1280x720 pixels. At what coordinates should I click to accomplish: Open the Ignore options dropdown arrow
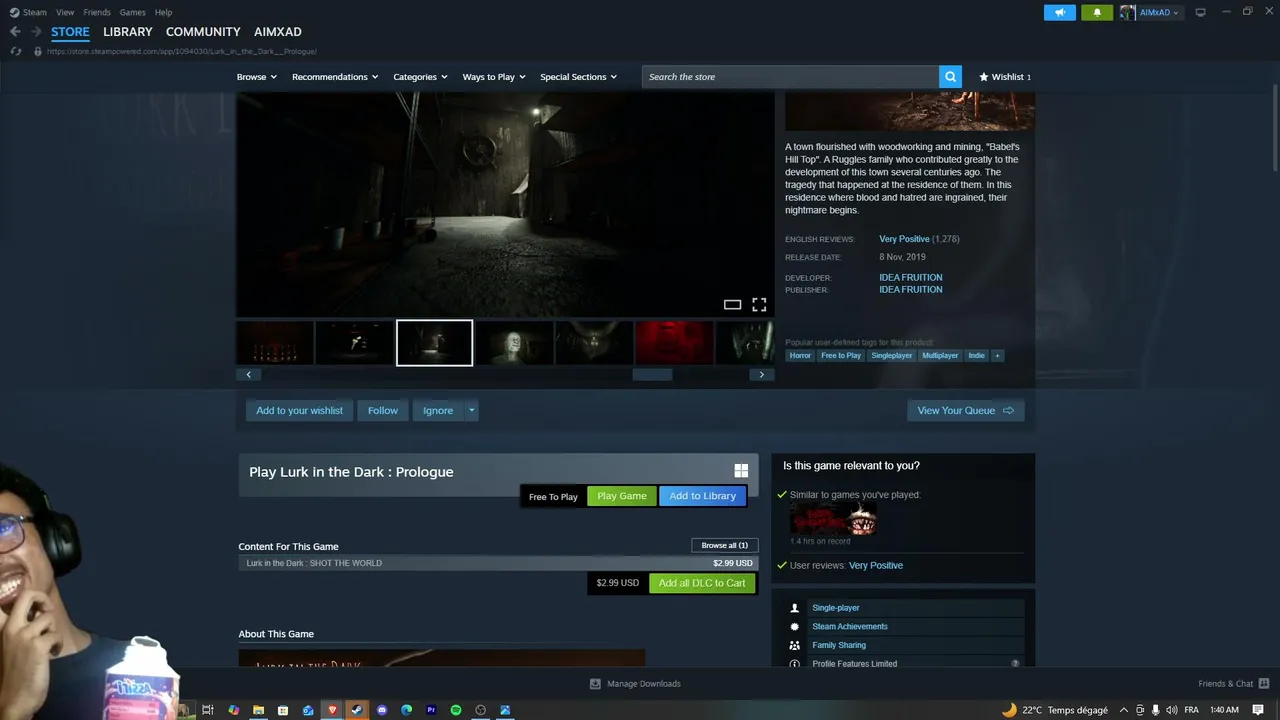(x=471, y=410)
